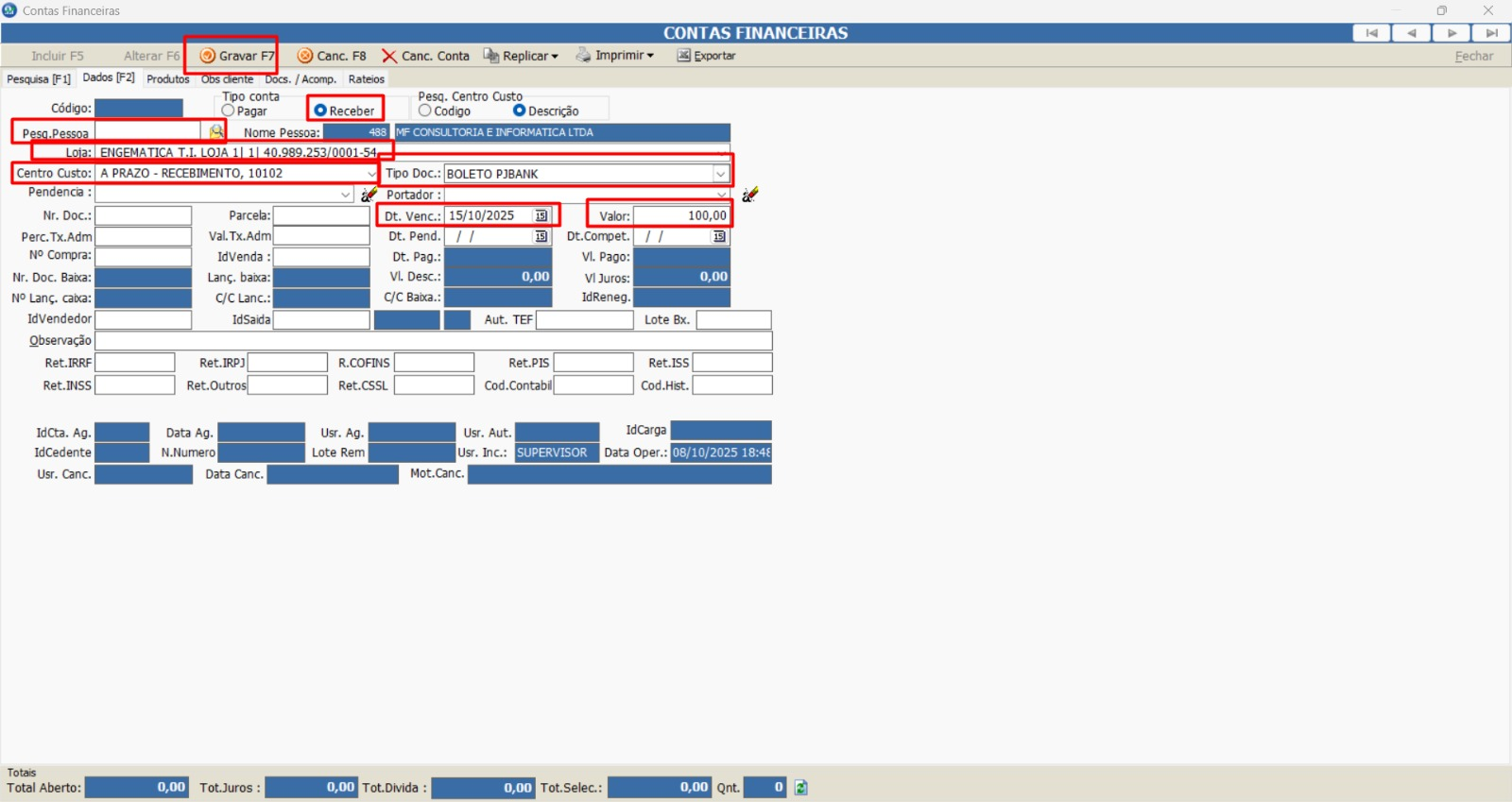Select the Receber account type option
The height and width of the screenshot is (802, 1512).
(320, 111)
